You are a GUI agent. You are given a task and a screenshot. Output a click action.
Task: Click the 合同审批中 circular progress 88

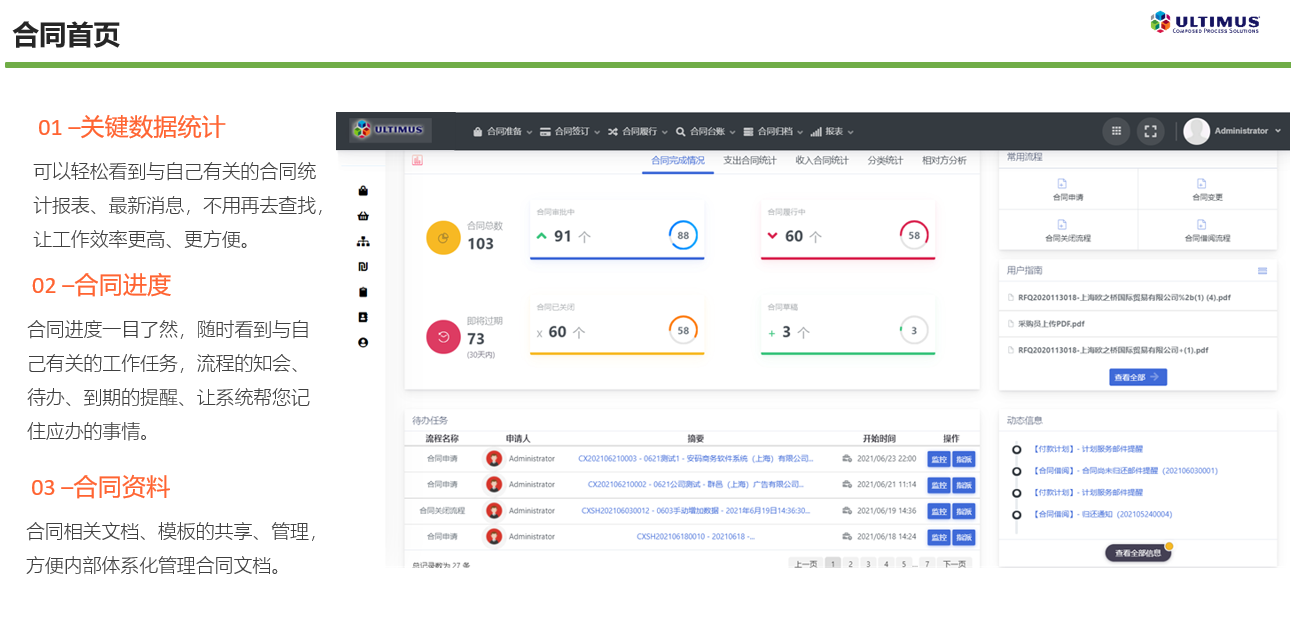coord(684,236)
